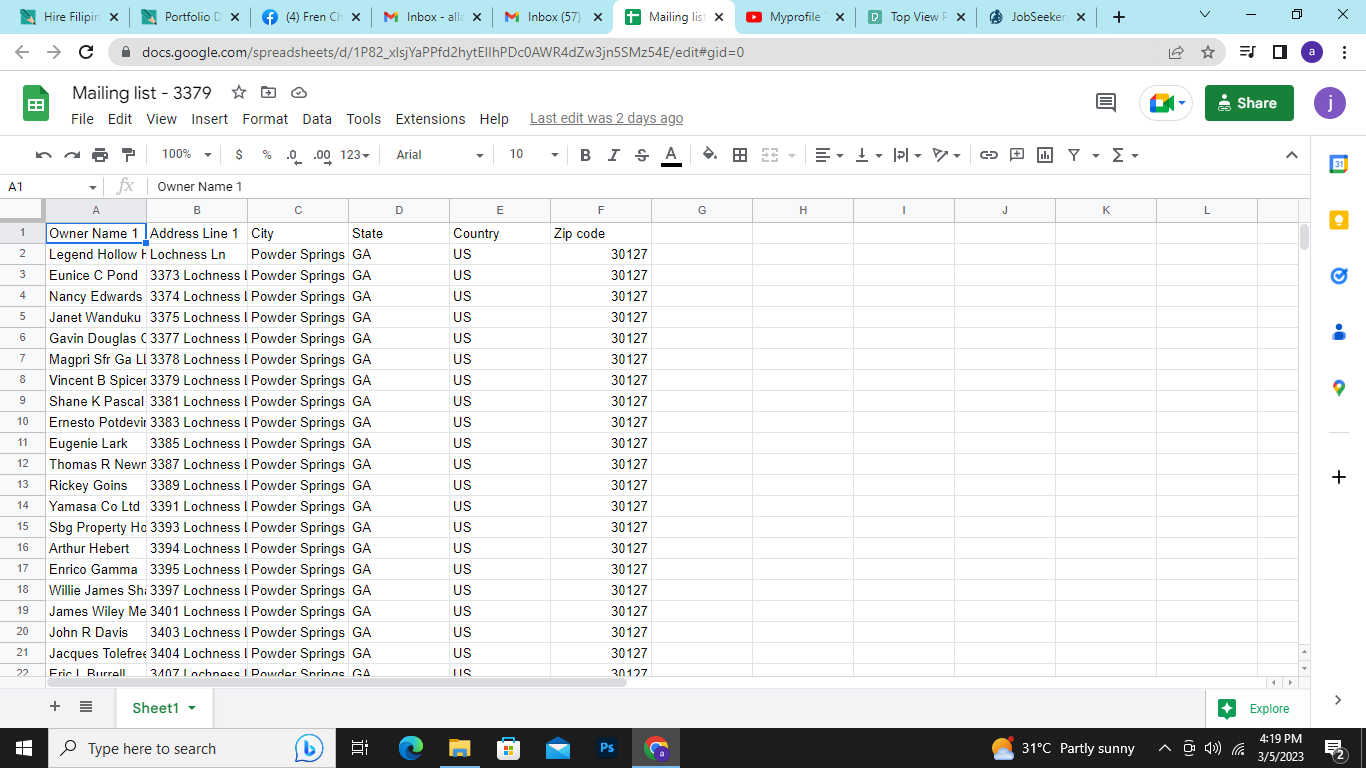Open the text color picker
This screenshot has width=1366, height=768.
[671, 155]
